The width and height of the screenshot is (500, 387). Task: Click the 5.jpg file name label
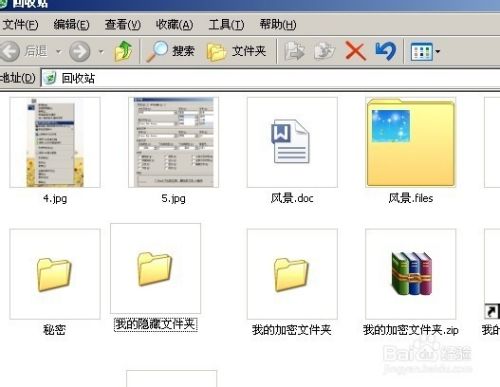click(173, 199)
